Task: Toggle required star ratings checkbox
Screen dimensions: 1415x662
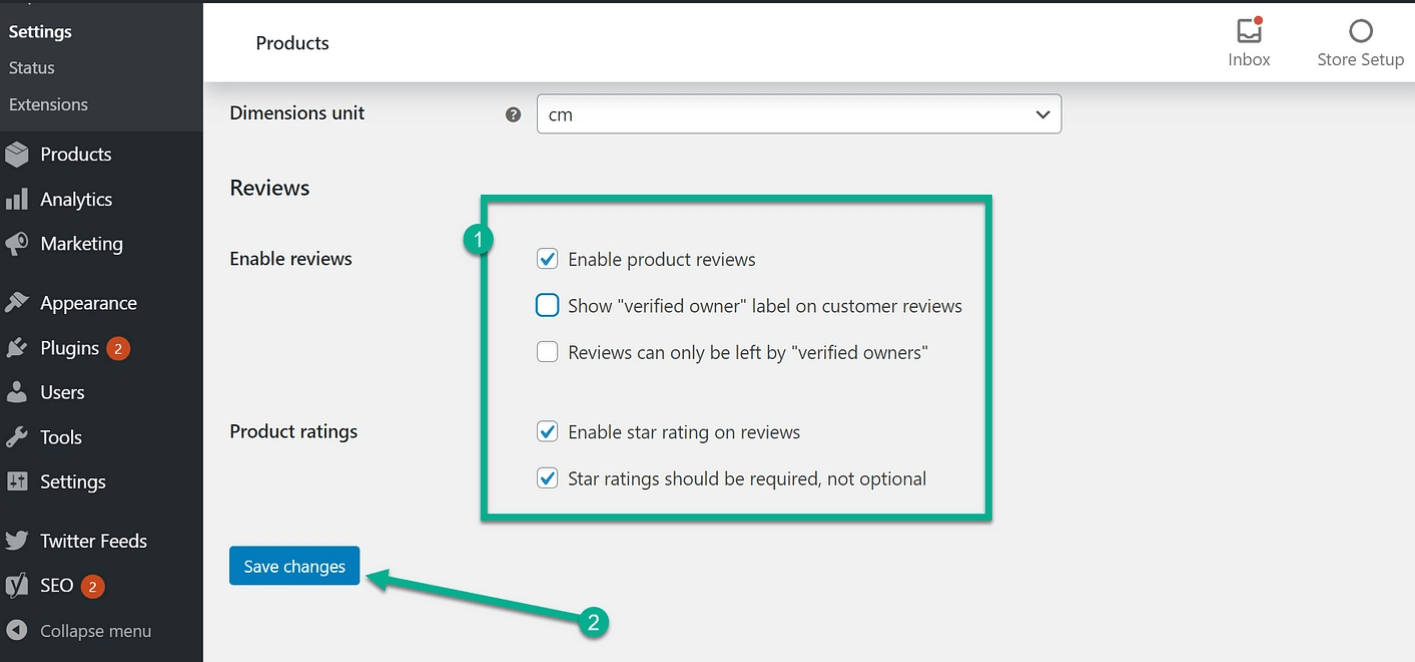Action: pos(547,478)
